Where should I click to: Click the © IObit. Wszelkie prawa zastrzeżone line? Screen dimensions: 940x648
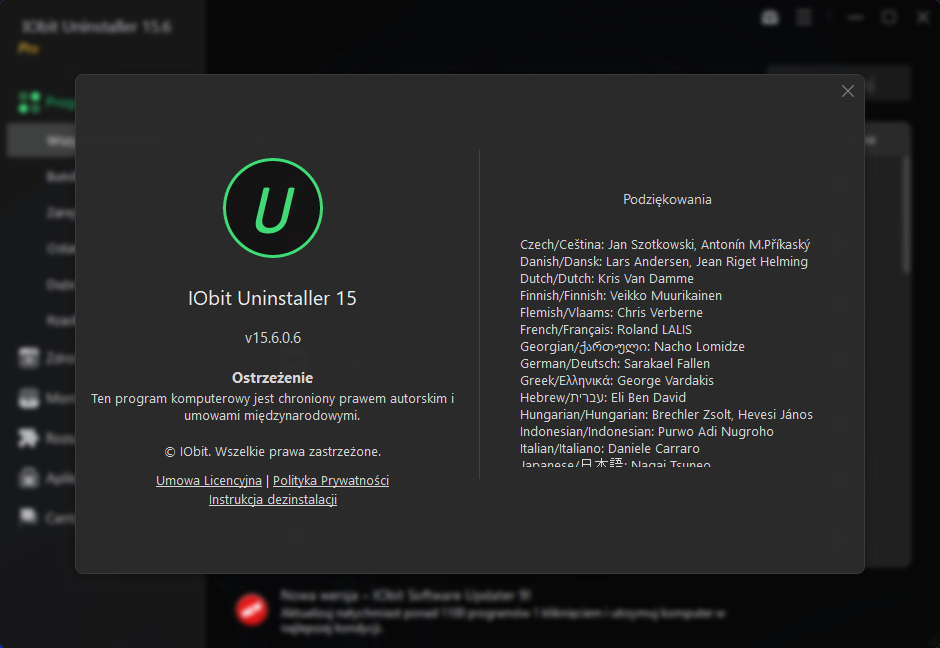coord(273,451)
